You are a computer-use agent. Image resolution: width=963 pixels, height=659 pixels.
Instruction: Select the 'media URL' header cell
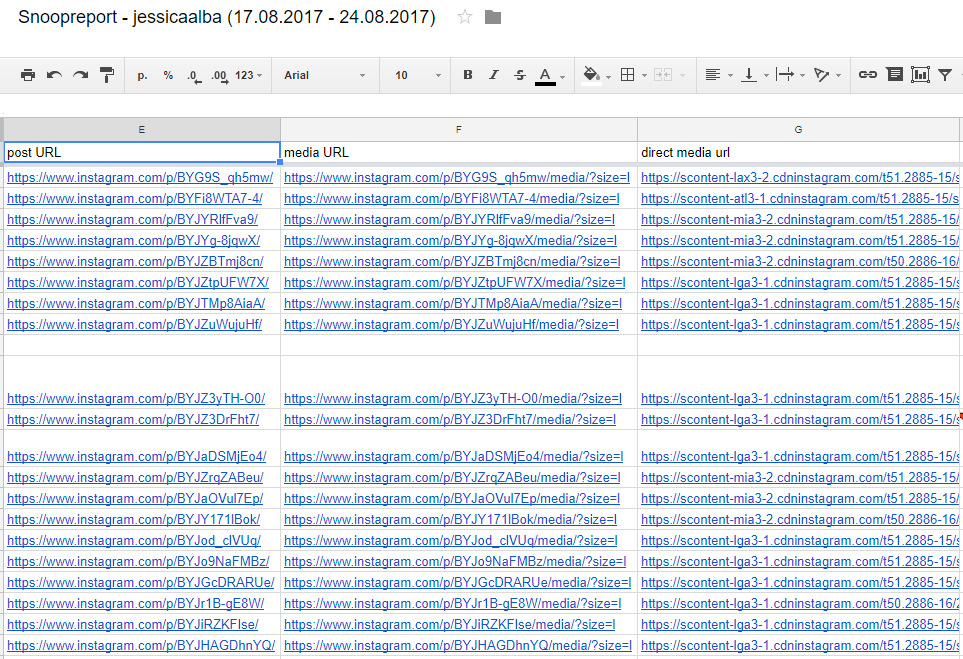point(459,152)
